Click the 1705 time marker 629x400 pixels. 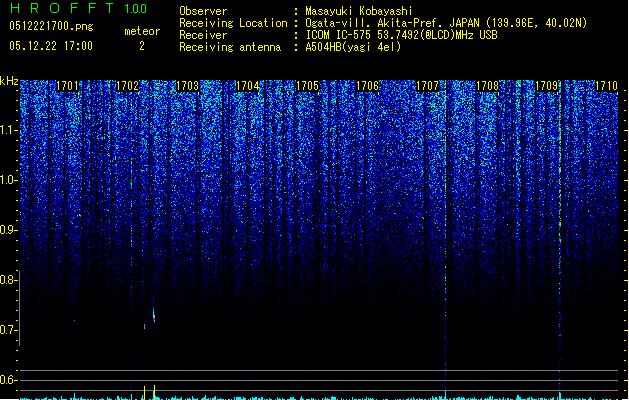click(x=307, y=86)
